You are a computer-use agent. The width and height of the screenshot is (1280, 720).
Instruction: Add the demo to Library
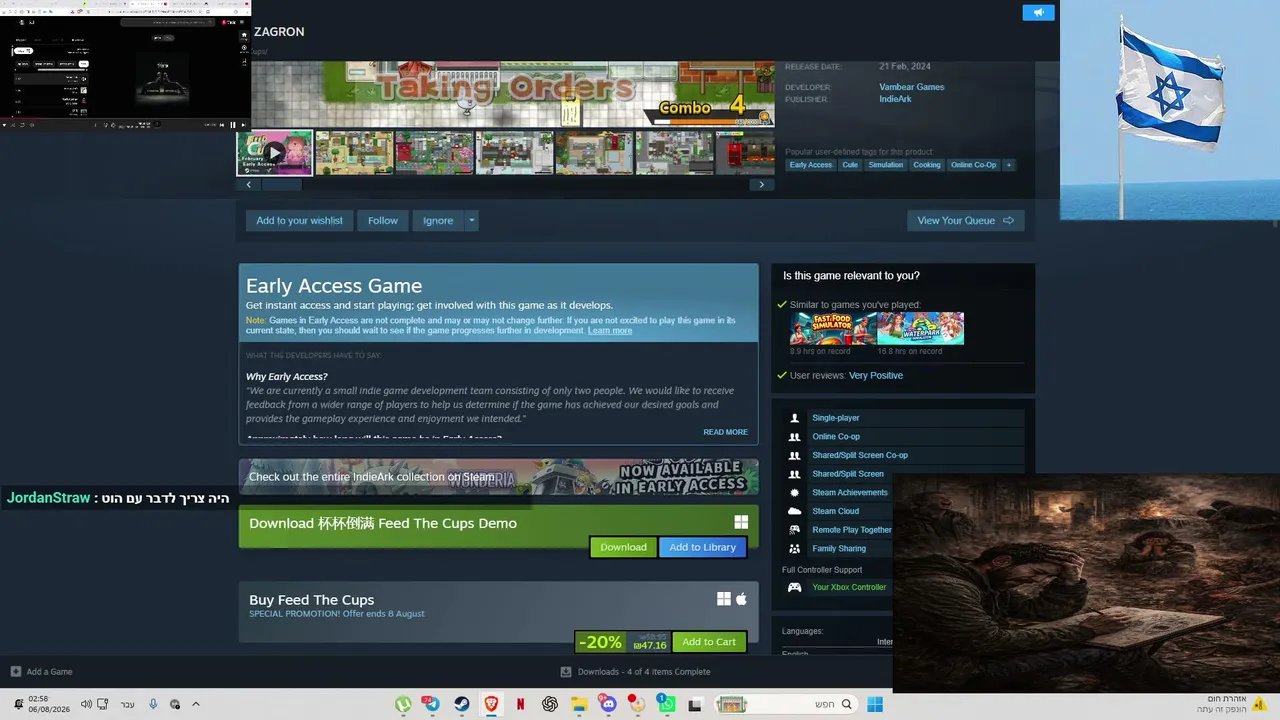click(702, 547)
